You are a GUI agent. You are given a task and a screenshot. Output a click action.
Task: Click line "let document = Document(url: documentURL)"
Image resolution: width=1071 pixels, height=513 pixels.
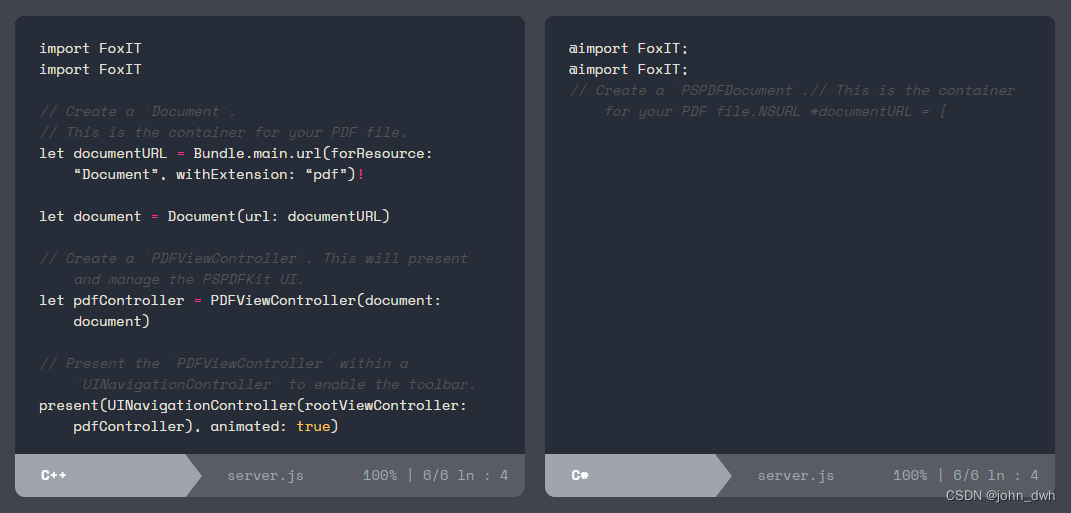pyautogui.click(x=214, y=217)
